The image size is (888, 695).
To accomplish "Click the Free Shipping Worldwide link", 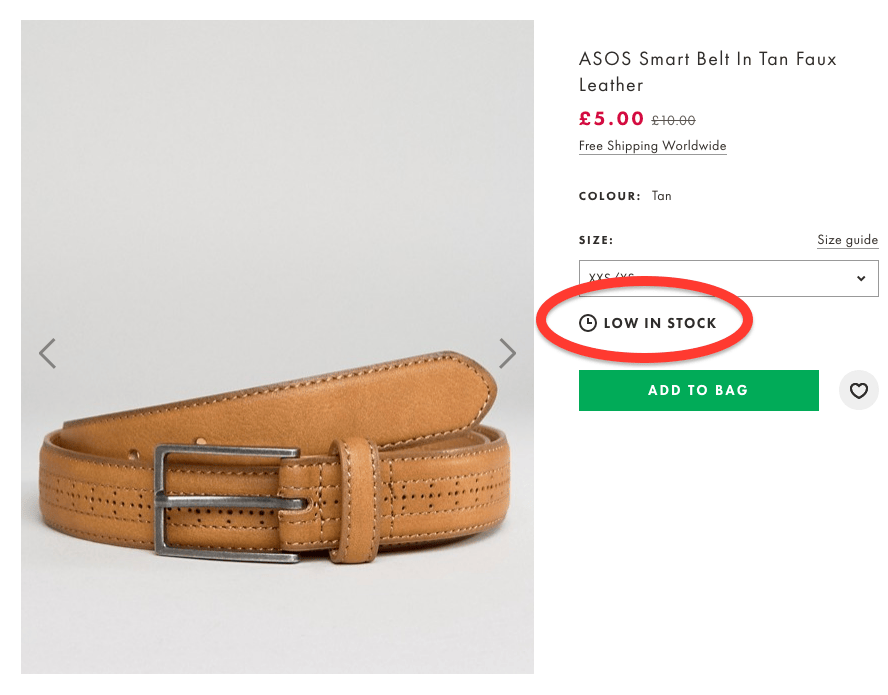I will pyautogui.click(x=652, y=146).
